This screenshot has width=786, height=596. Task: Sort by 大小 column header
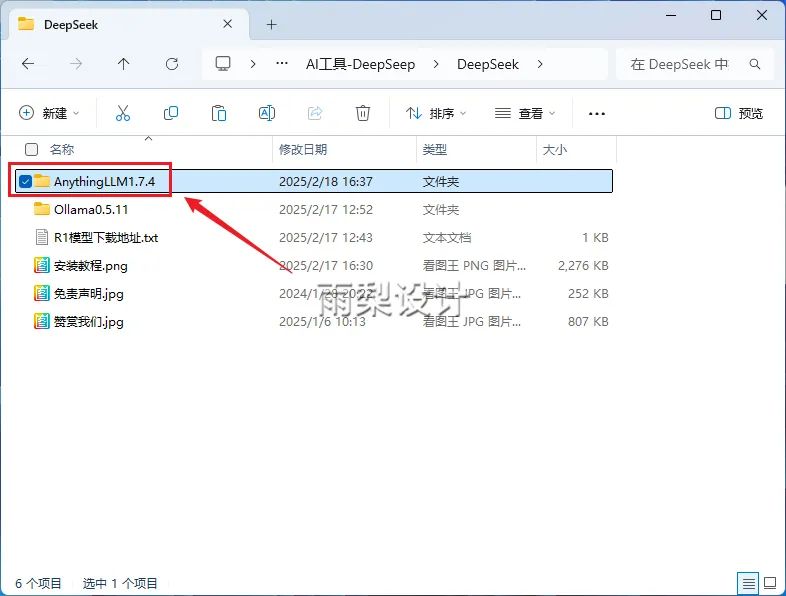[555, 149]
